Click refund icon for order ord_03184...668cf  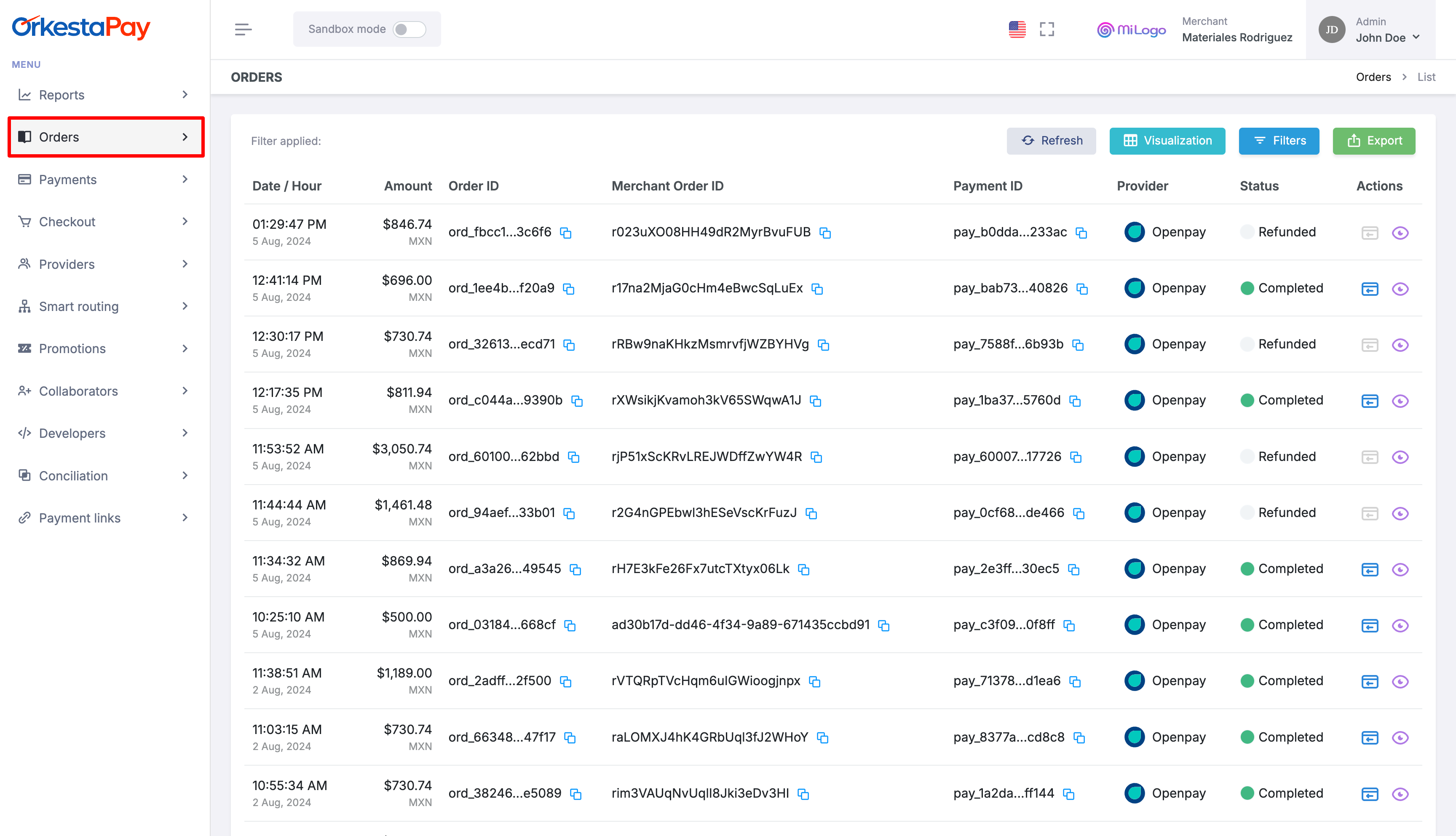tap(1369, 625)
